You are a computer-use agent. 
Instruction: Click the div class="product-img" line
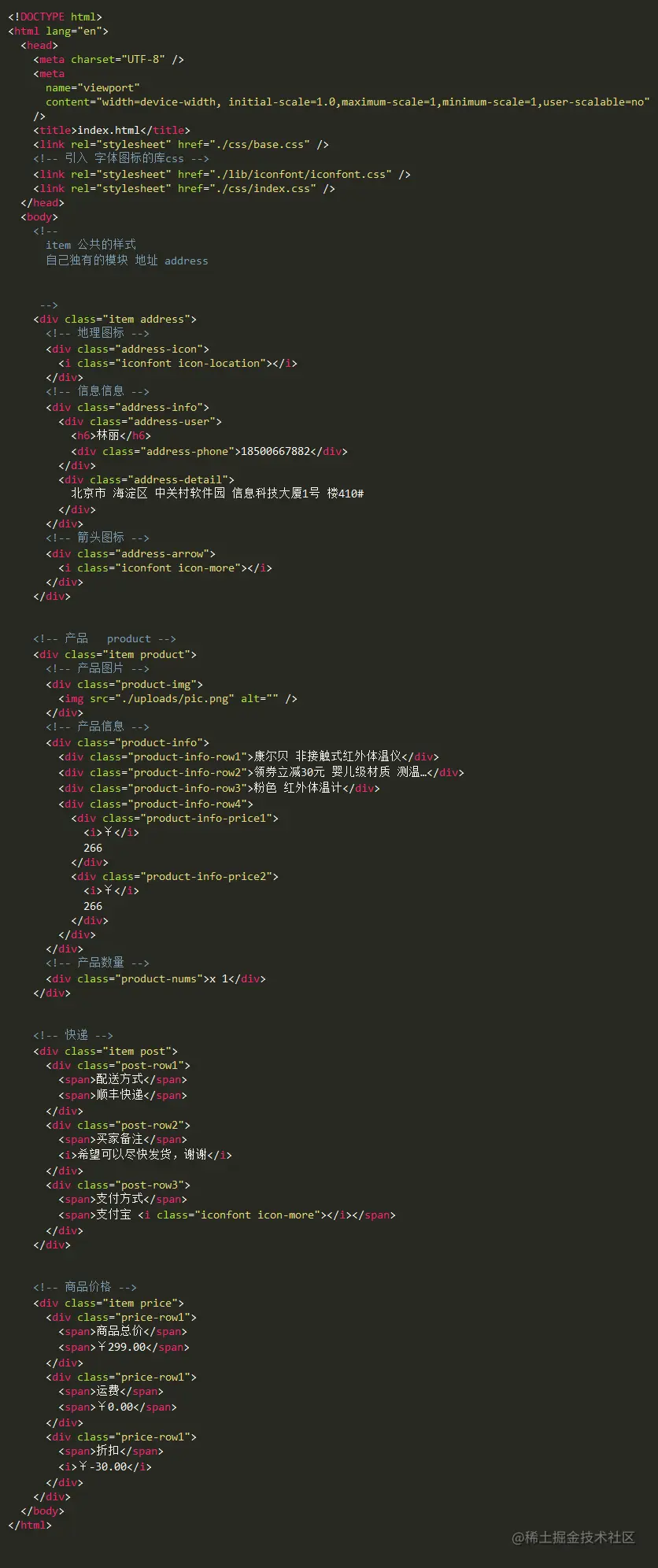[124, 684]
